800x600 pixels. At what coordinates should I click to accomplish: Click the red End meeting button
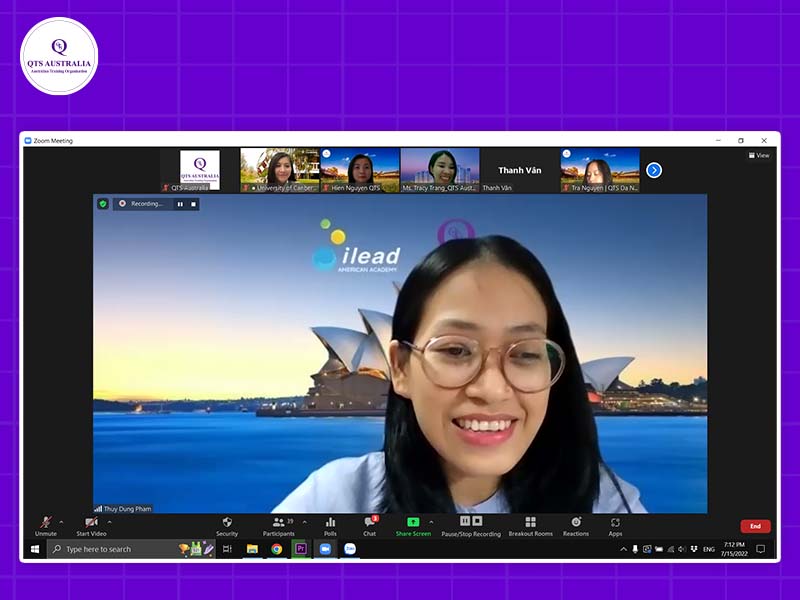(755, 526)
